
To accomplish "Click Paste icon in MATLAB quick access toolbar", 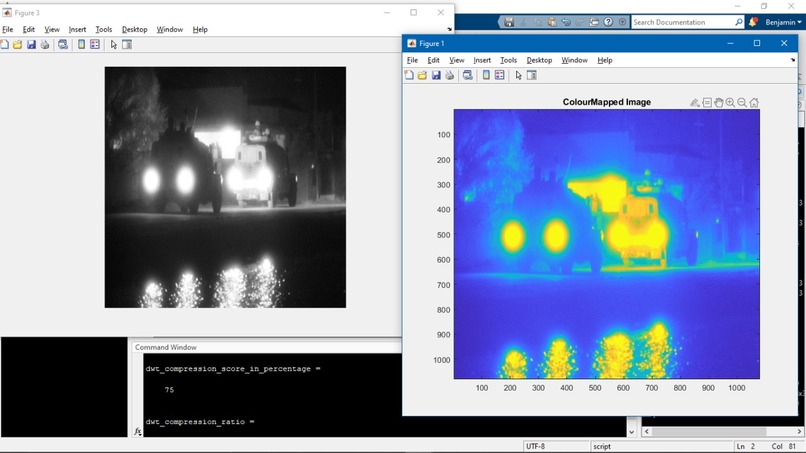I will pos(552,22).
